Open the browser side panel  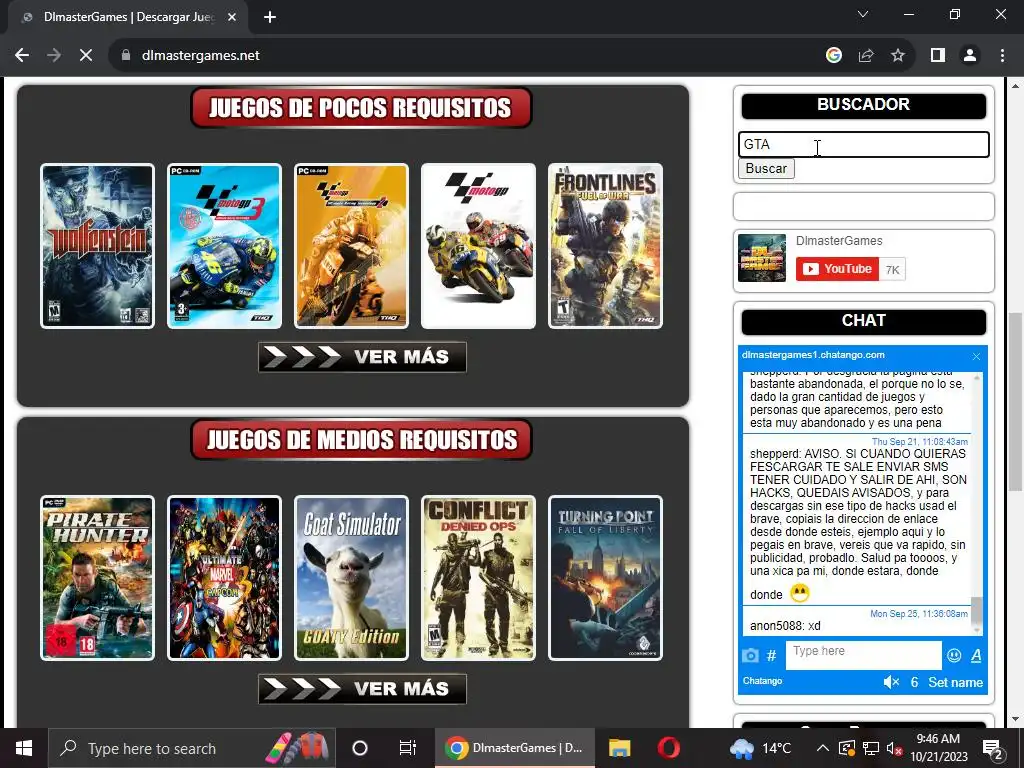pyautogui.click(x=938, y=56)
